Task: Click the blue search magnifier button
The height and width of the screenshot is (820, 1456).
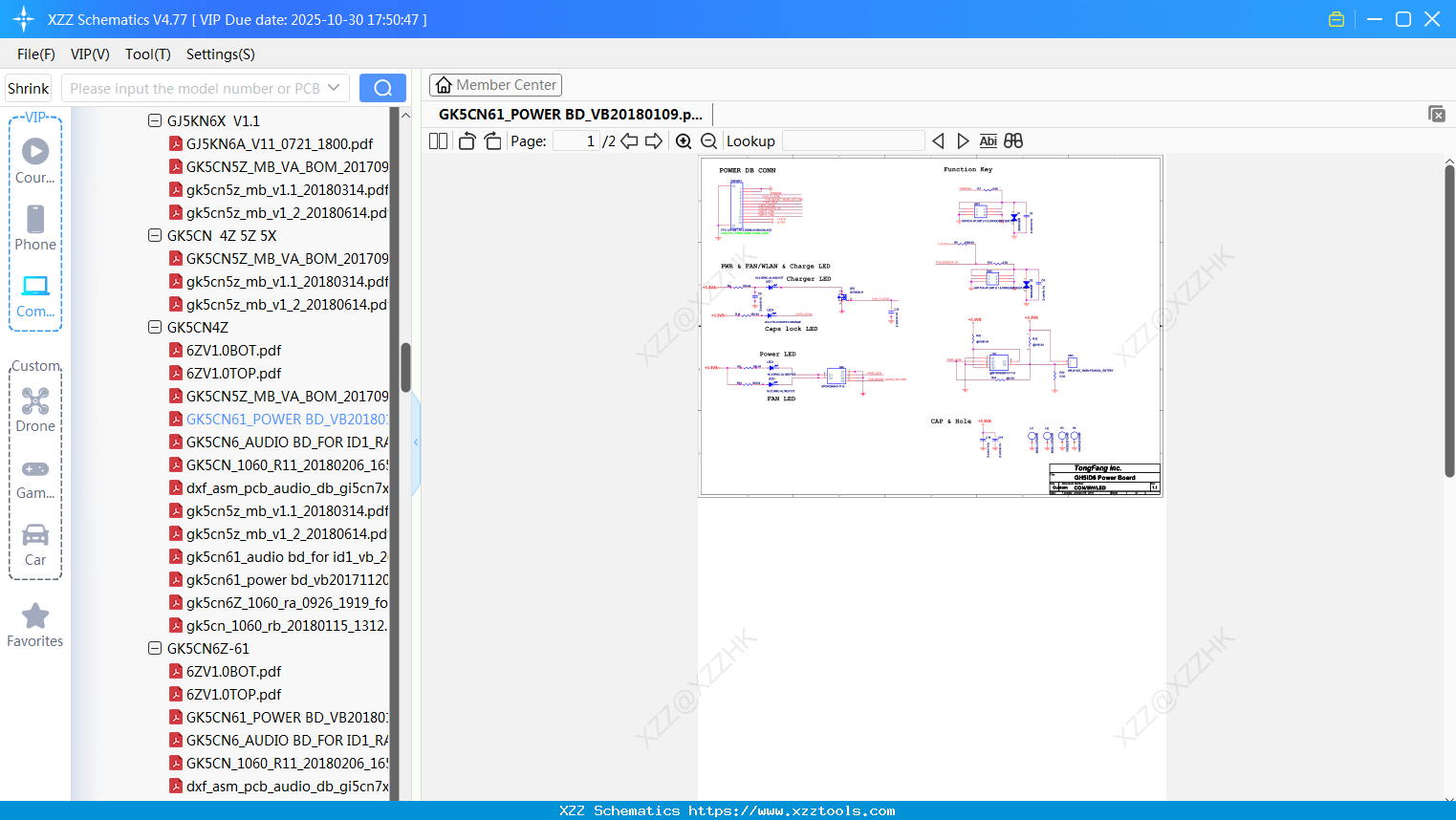Action: tap(382, 88)
